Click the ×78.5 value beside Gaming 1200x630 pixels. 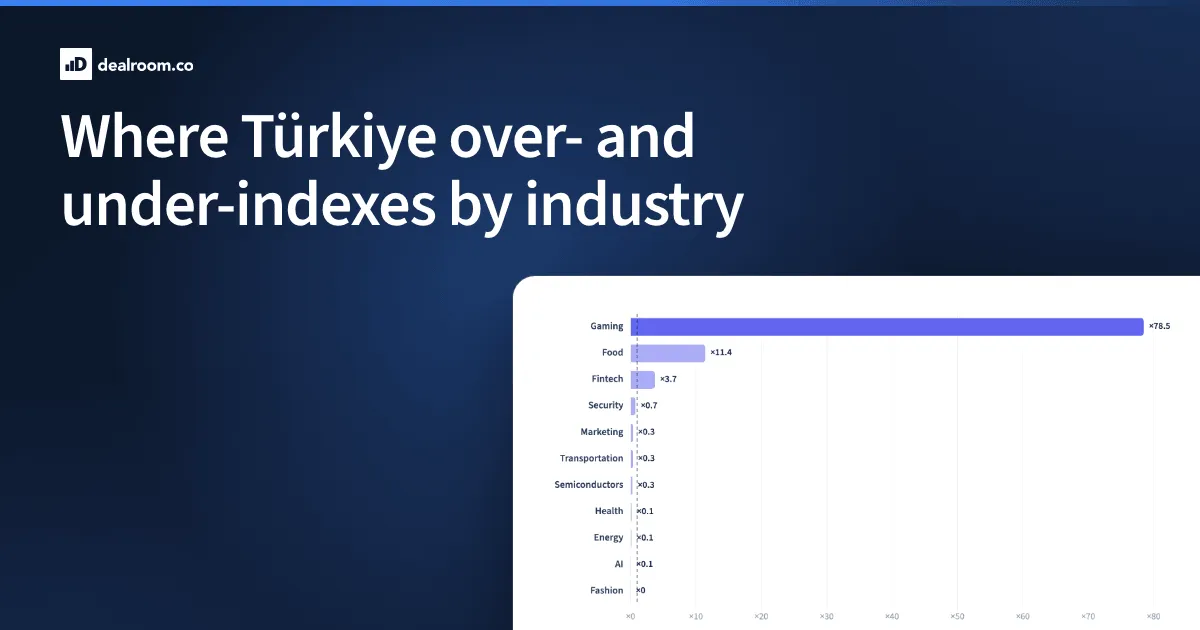(x=1159, y=326)
